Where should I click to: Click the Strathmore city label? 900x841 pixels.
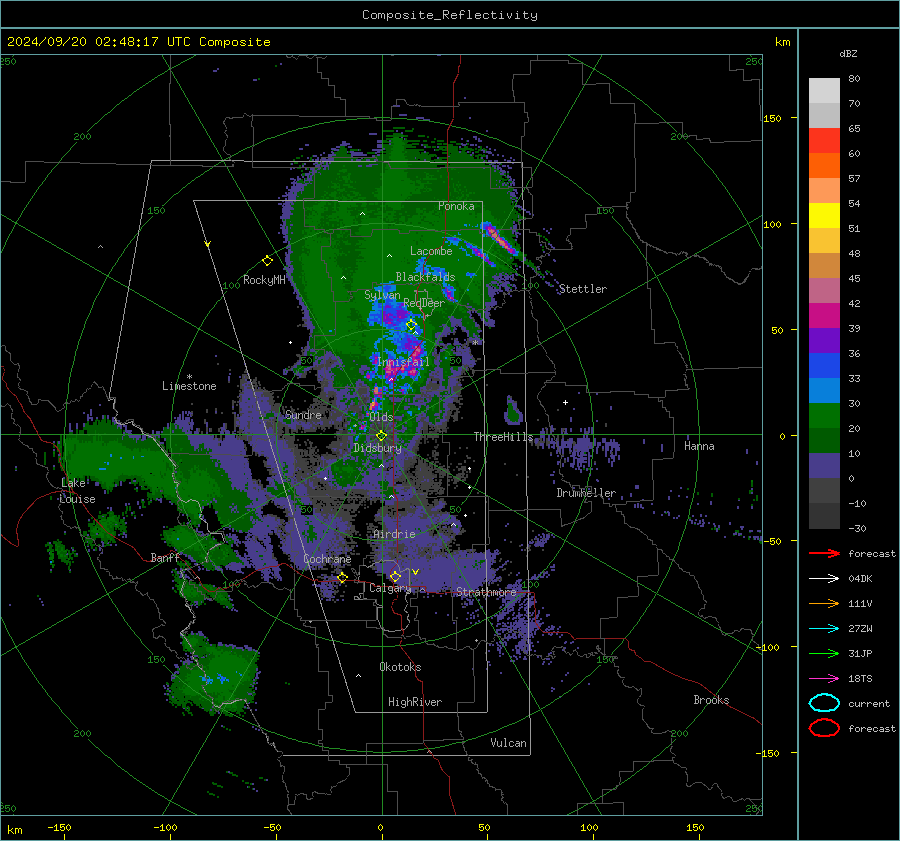pyautogui.click(x=486, y=592)
